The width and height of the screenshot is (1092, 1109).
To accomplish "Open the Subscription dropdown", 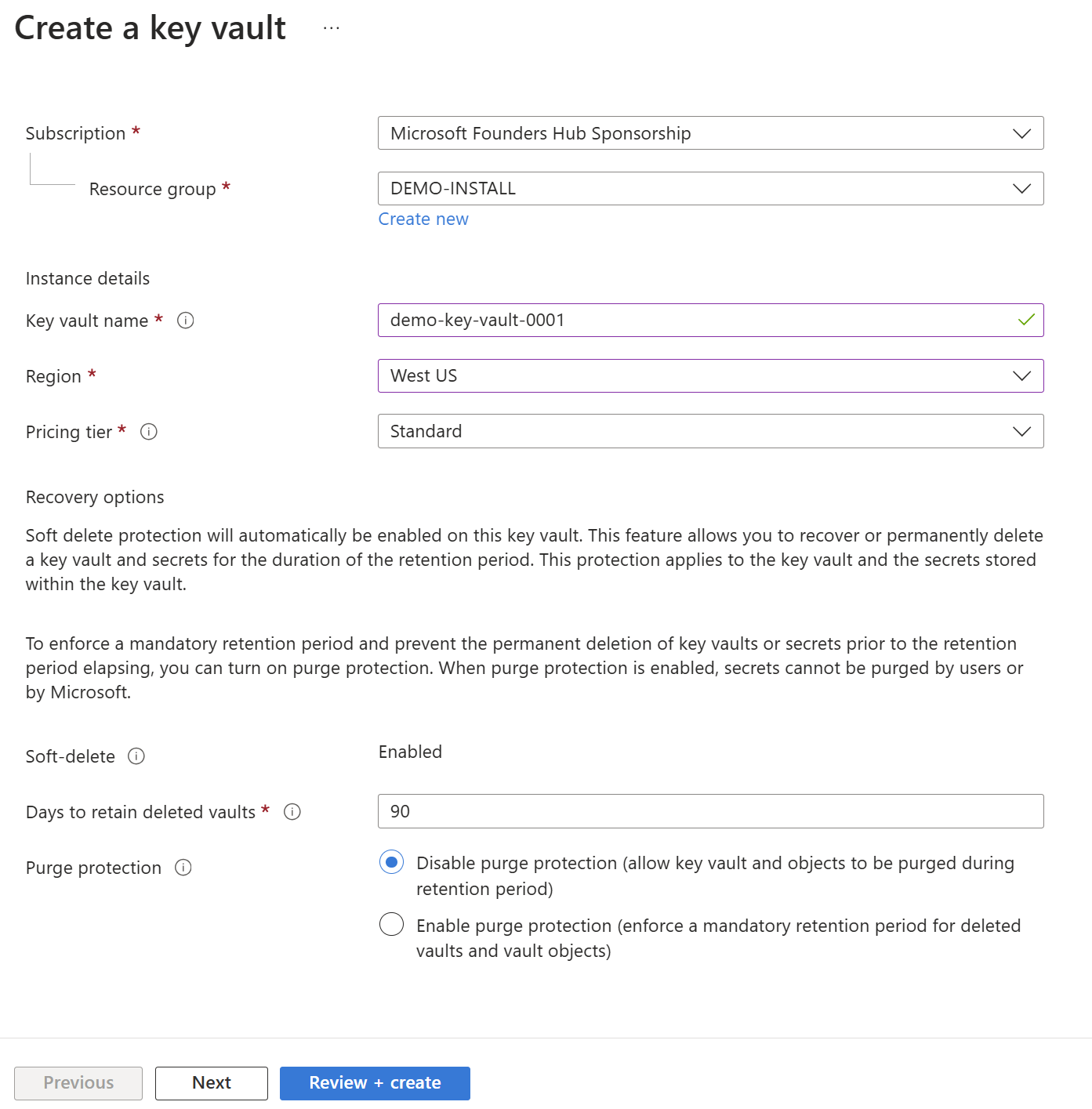I will [x=710, y=133].
